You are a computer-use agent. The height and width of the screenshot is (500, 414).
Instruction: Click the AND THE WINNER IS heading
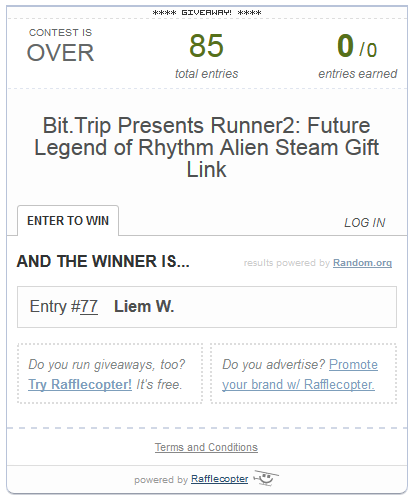coord(103,261)
